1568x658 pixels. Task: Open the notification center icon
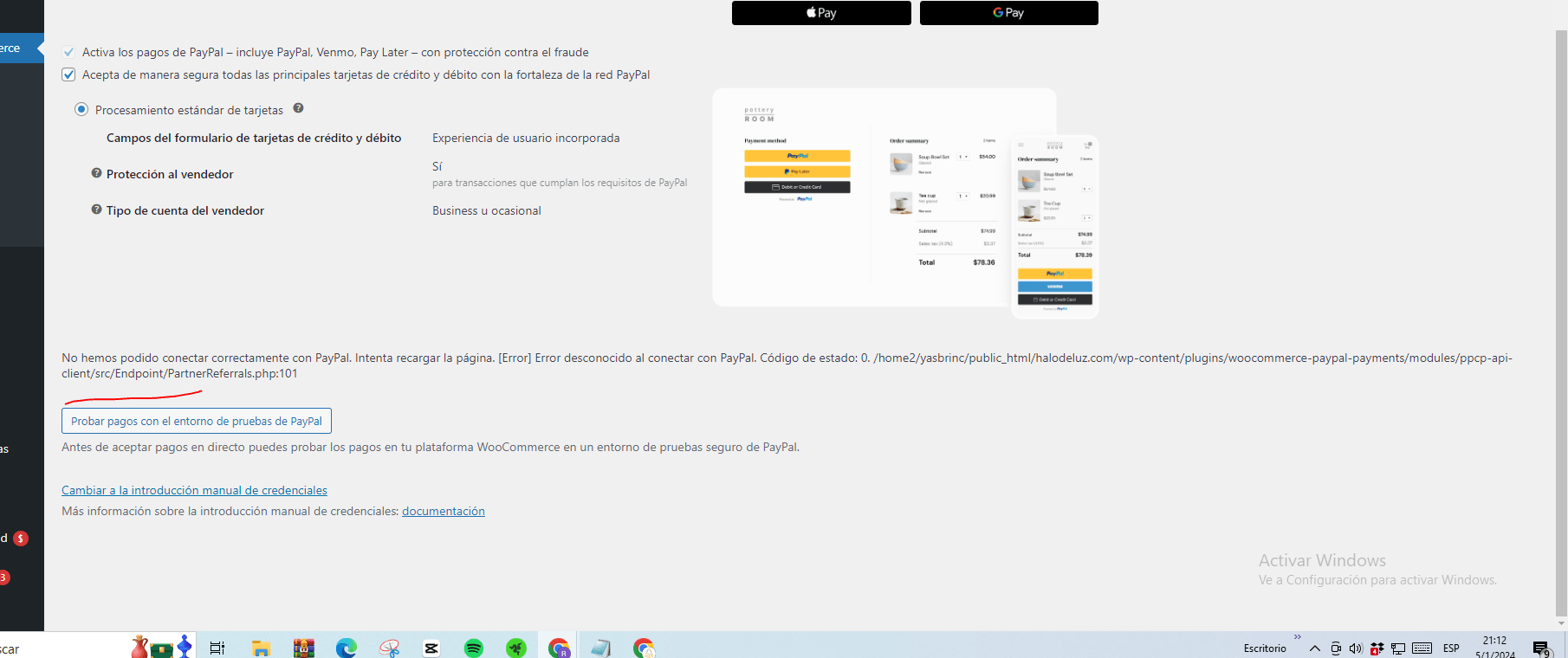[x=1541, y=648]
